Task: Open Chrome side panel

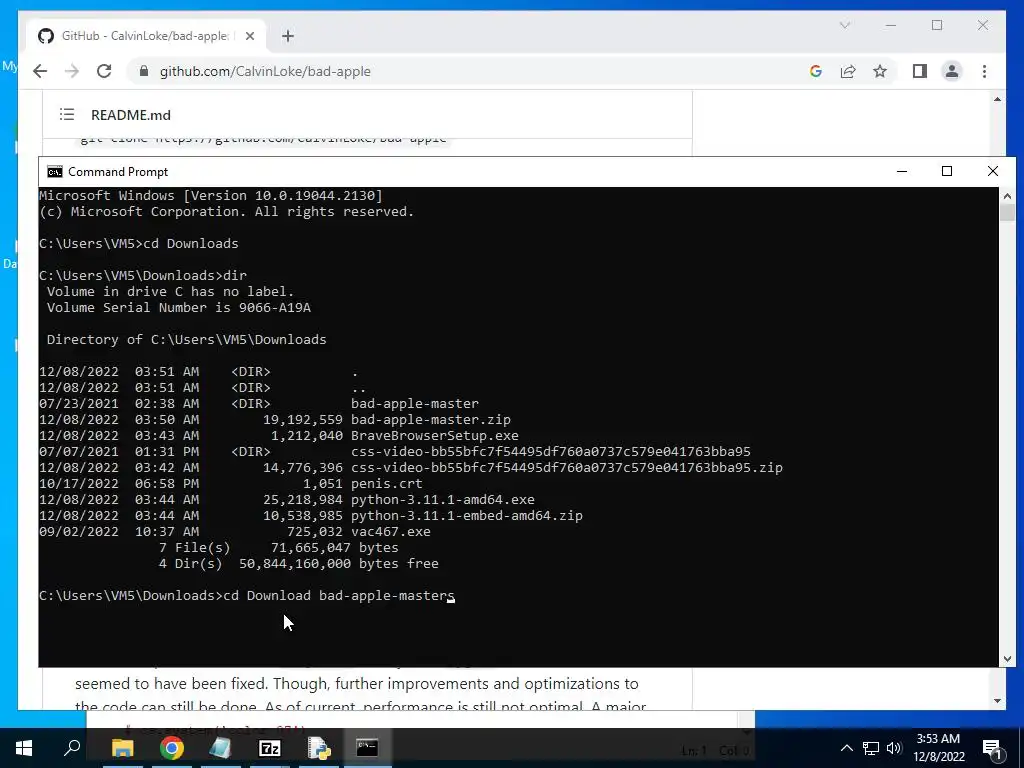Action: point(920,71)
